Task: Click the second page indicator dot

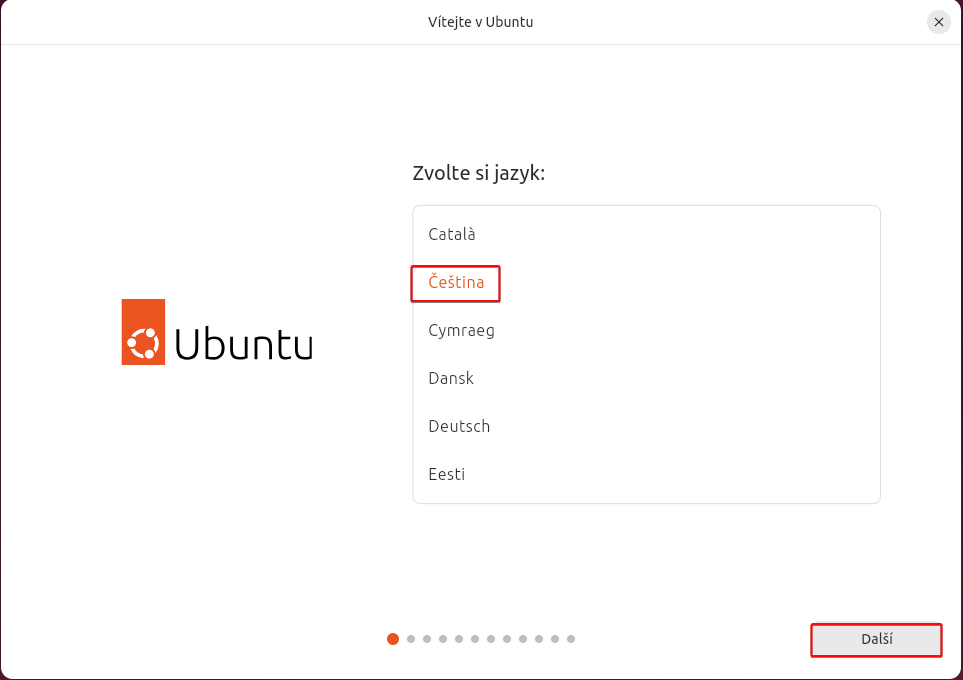Action: click(410, 638)
